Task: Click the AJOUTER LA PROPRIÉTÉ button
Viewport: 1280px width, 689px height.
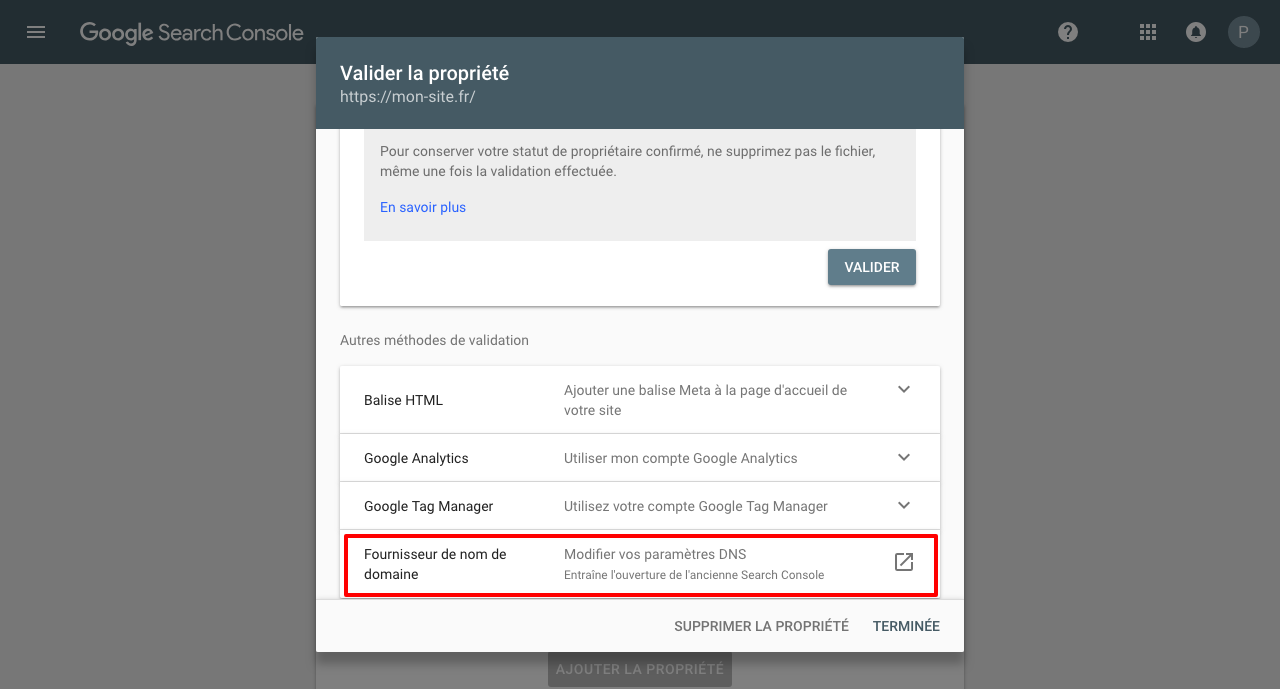Action: click(640, 669)
